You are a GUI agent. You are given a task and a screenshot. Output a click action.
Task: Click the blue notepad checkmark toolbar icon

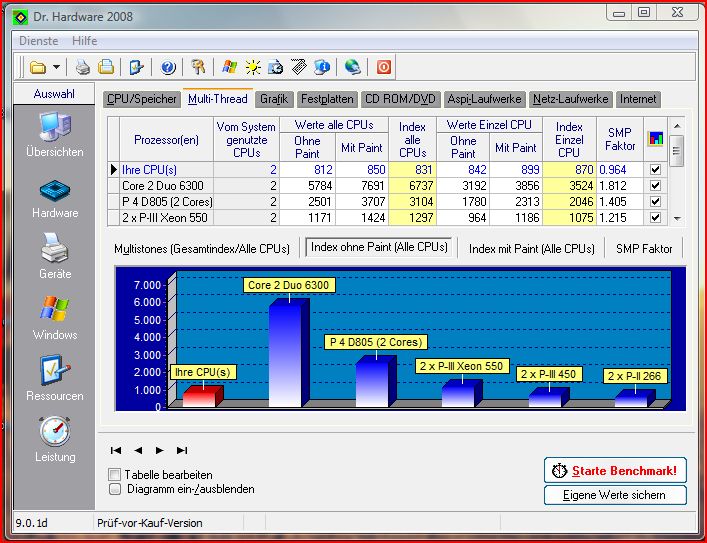tap(136, 68)
